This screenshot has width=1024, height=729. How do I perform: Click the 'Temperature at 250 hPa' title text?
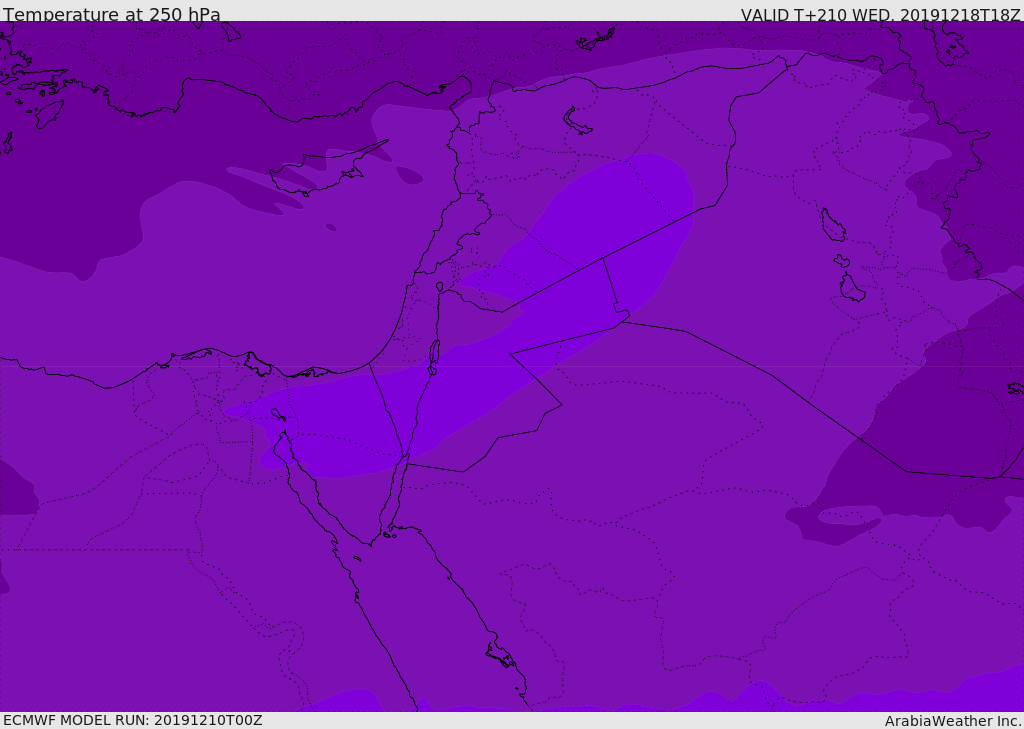[x=112, y=14]
